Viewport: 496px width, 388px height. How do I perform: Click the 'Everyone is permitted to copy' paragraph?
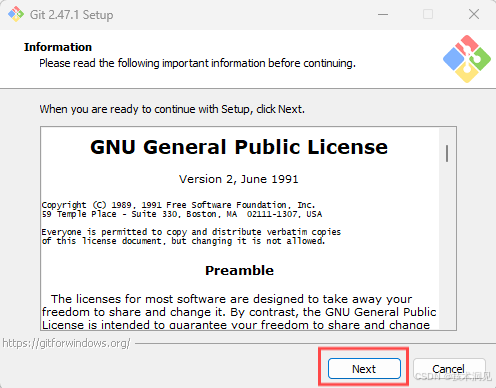[191, 236]
